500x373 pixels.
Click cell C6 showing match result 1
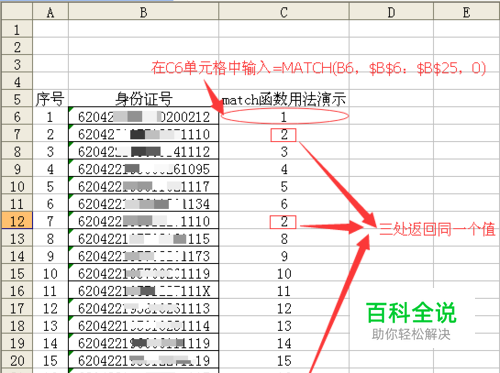click(284, 117)
